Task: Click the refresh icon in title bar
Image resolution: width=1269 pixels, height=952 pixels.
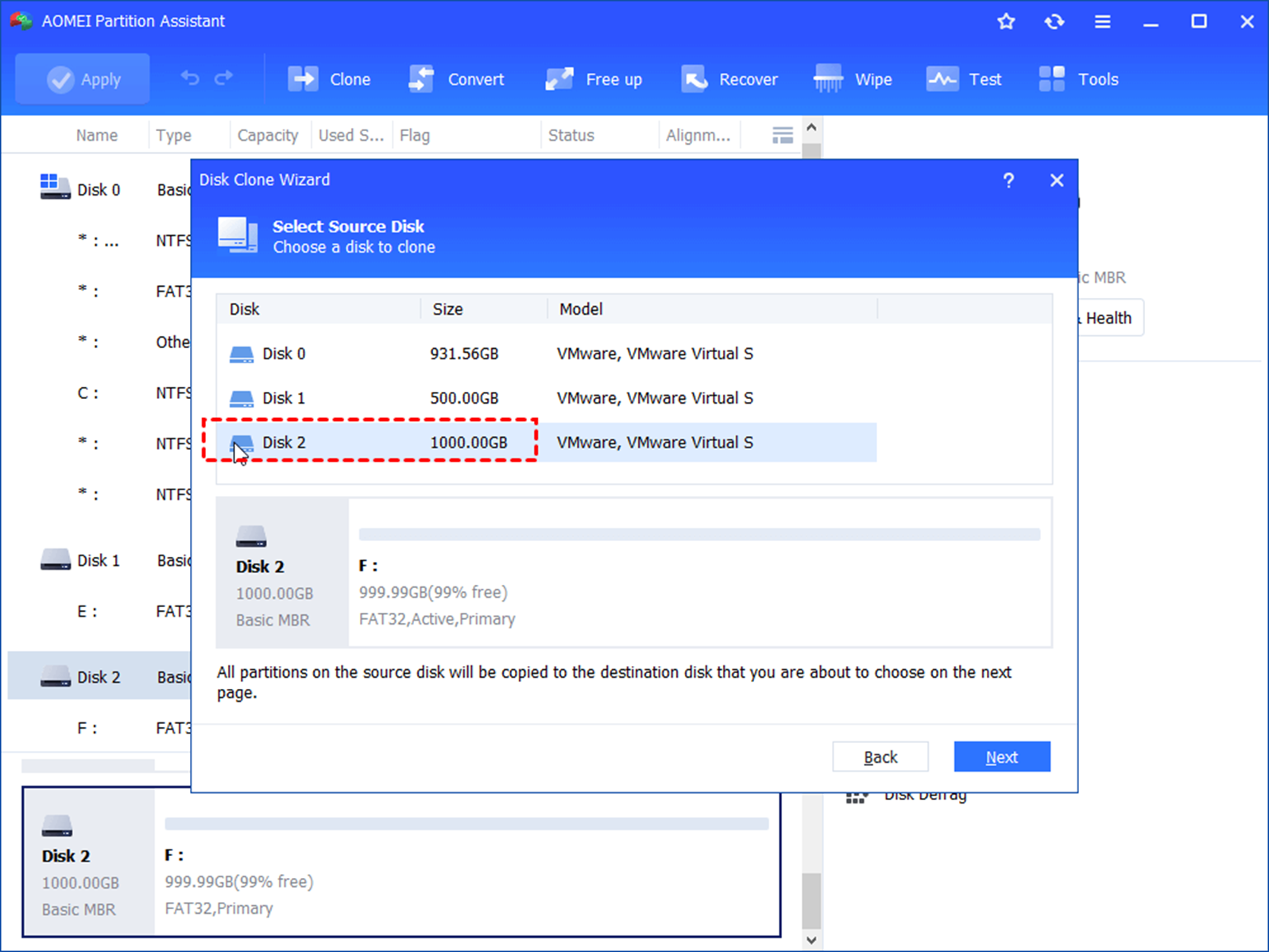Action: tap(1054, 21)
